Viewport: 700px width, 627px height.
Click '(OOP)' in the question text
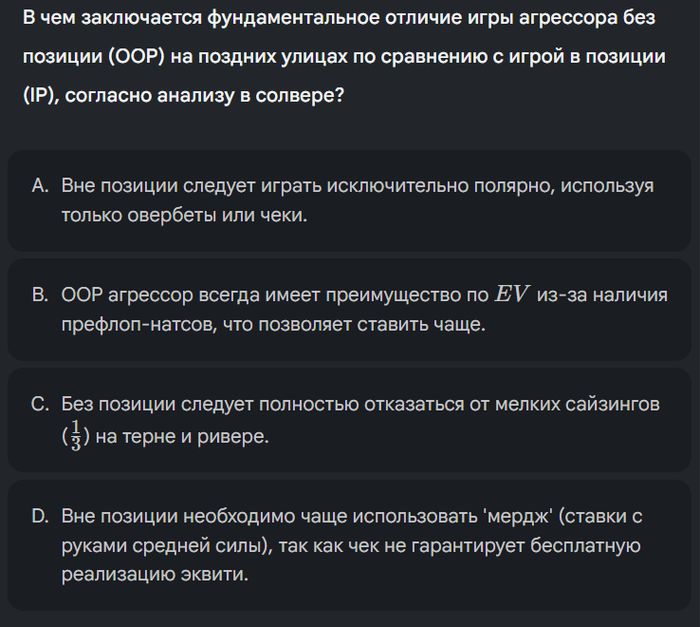pos(137,57)
